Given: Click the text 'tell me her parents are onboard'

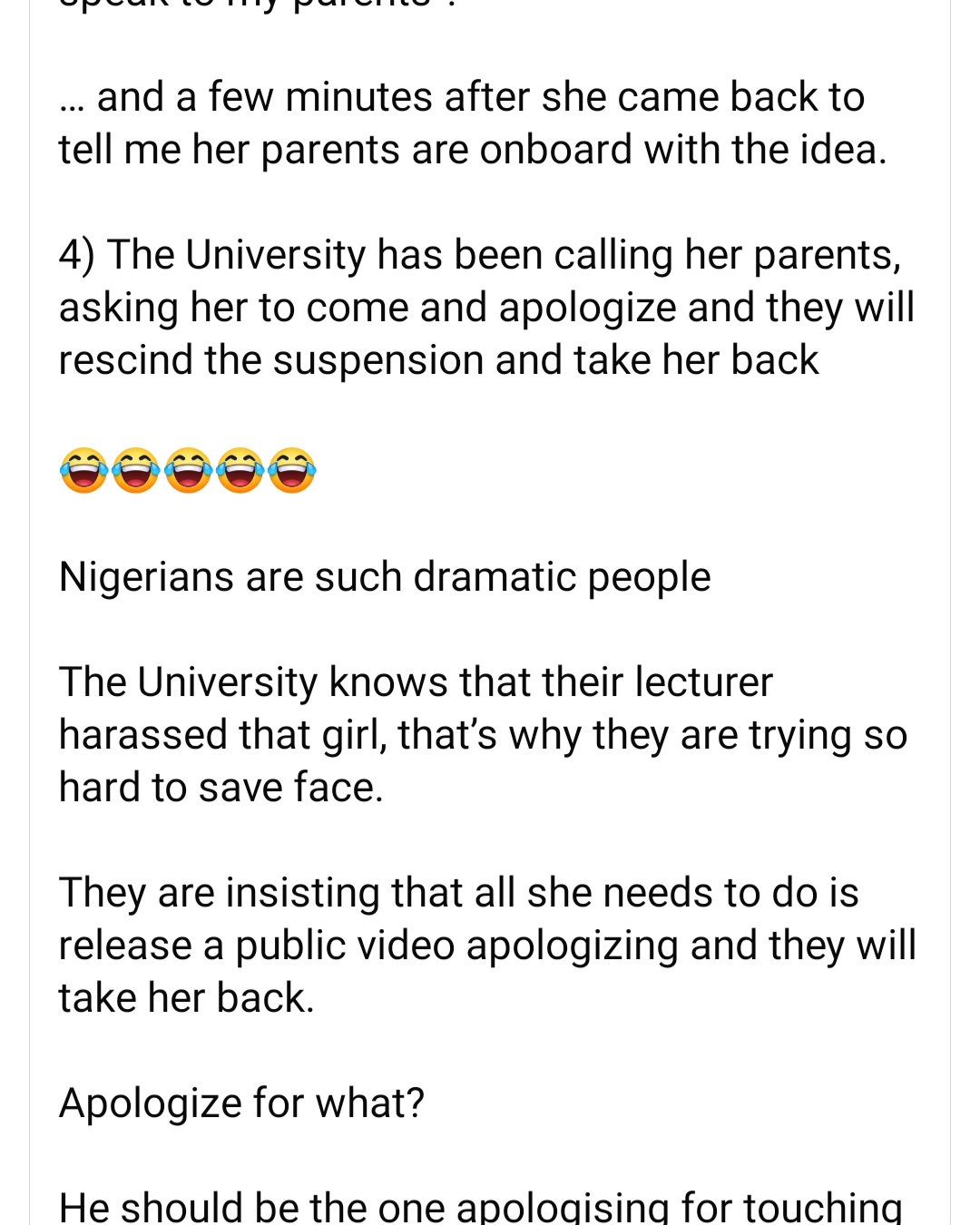Looking at the screenshot, I should (346, 150).
